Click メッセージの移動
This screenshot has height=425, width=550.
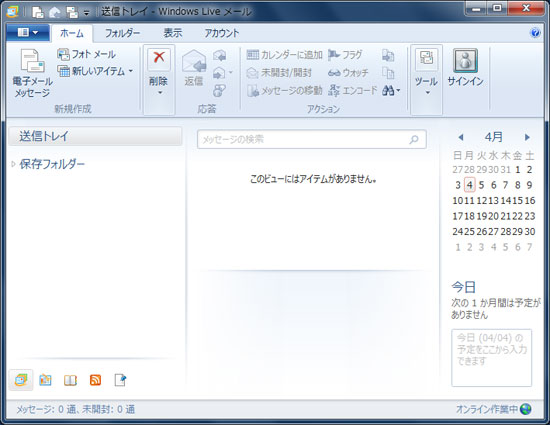[x=284, y=90]
